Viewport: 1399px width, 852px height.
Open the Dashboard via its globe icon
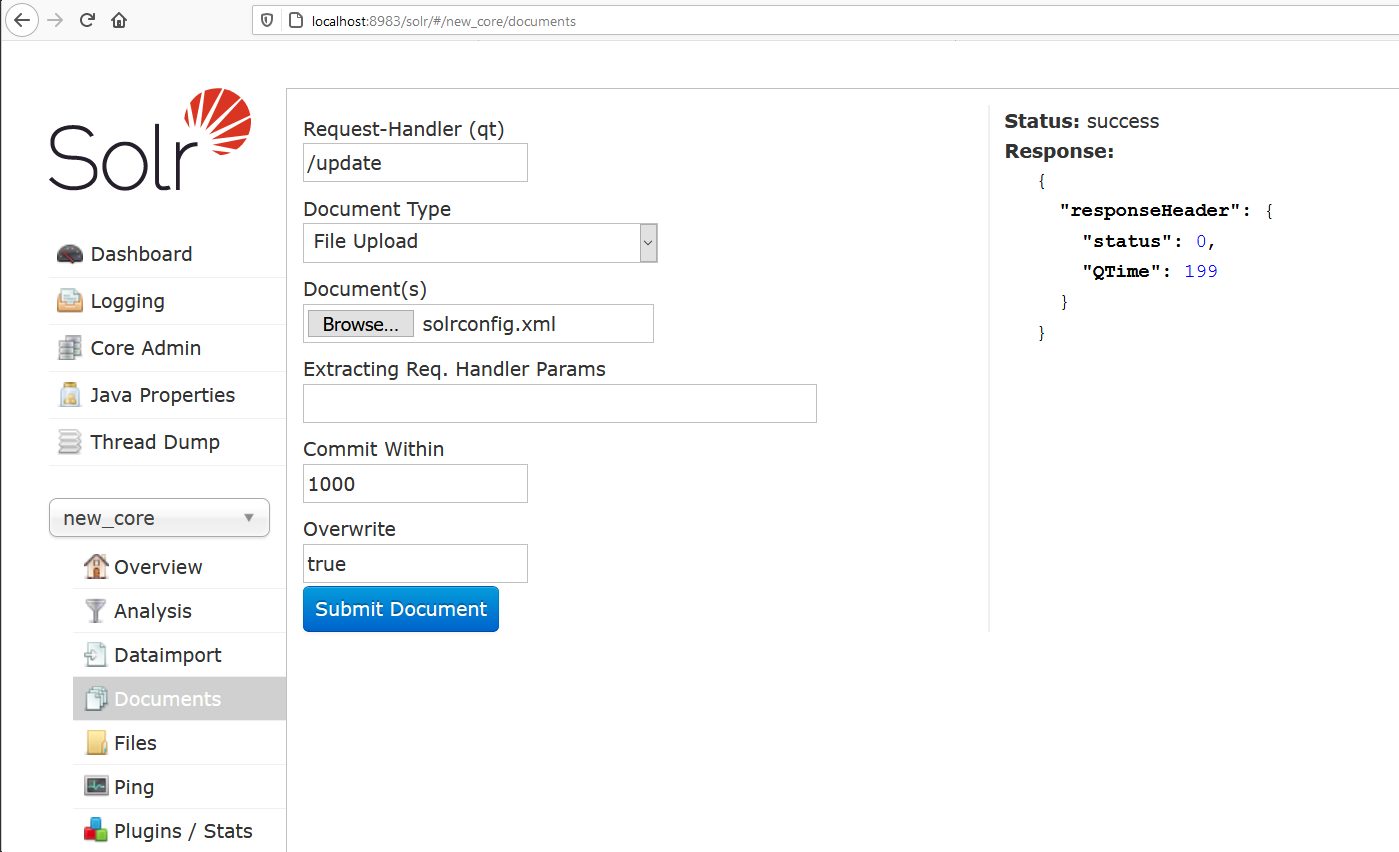pyautogui.click(x=68, y=254)
